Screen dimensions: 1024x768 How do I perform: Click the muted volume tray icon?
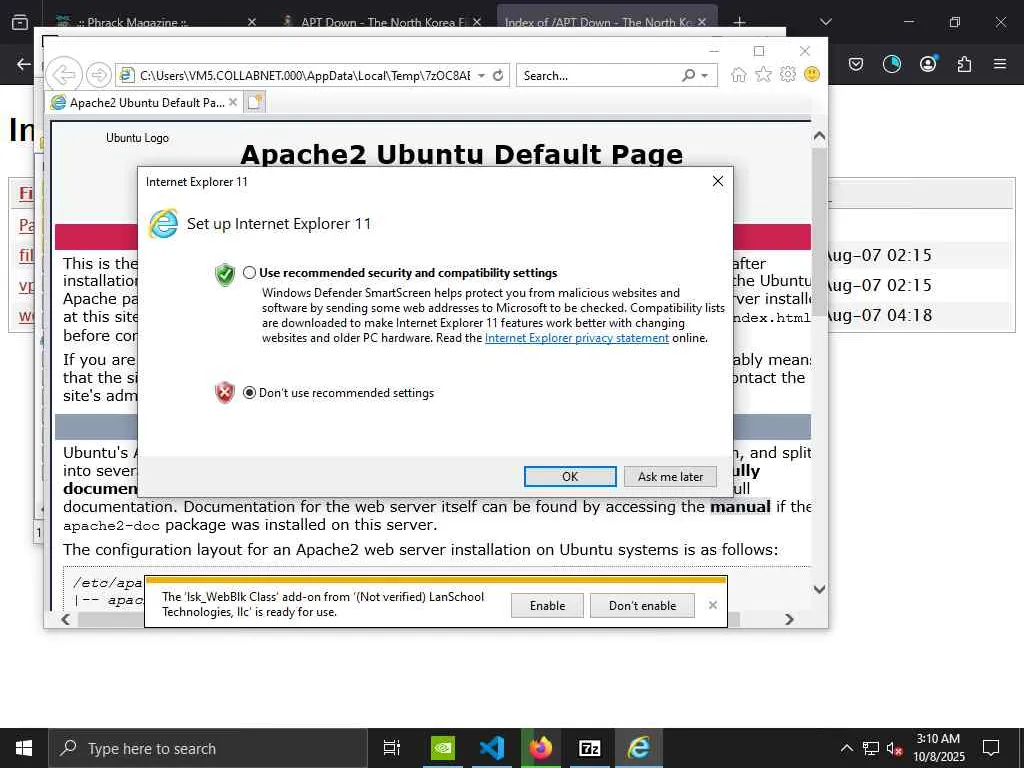click(894, 748)
